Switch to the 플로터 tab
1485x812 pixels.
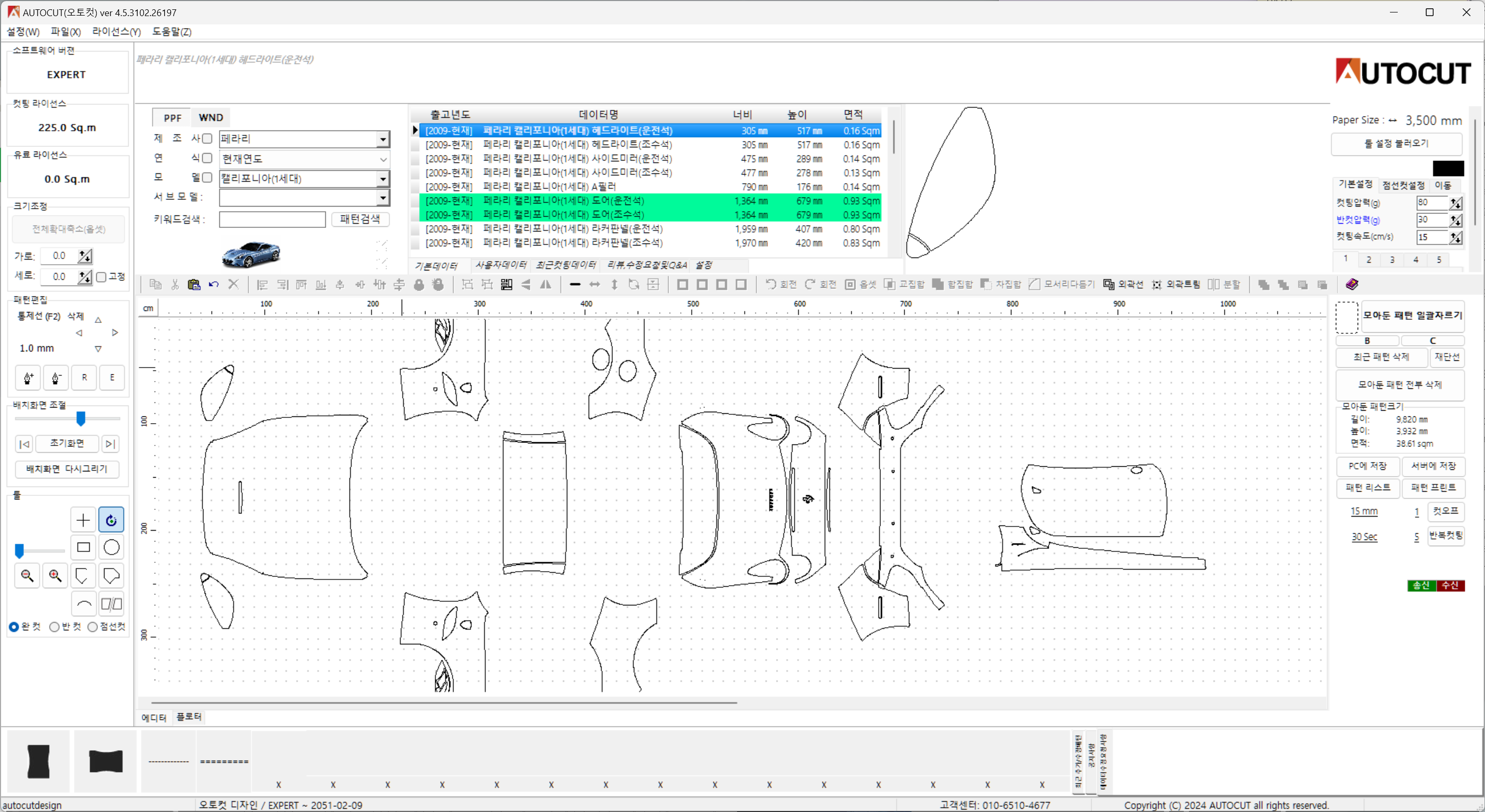click(x=189, y=717)
